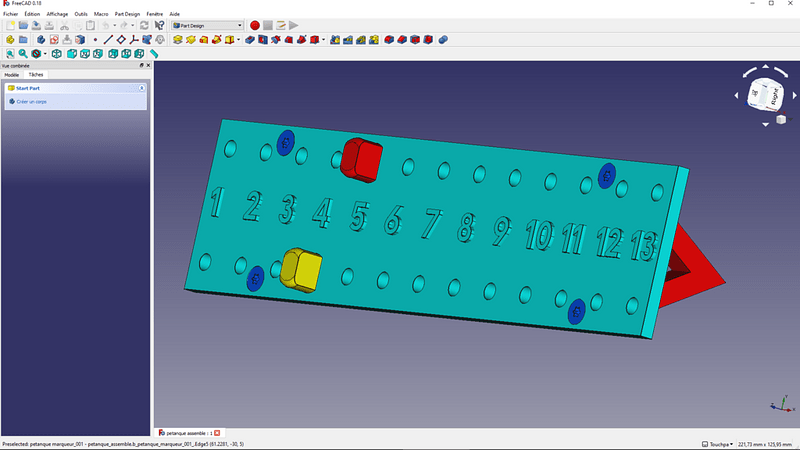Open the draw style dropdown arrow
800x450 pixels.
(x=45, y=54)
